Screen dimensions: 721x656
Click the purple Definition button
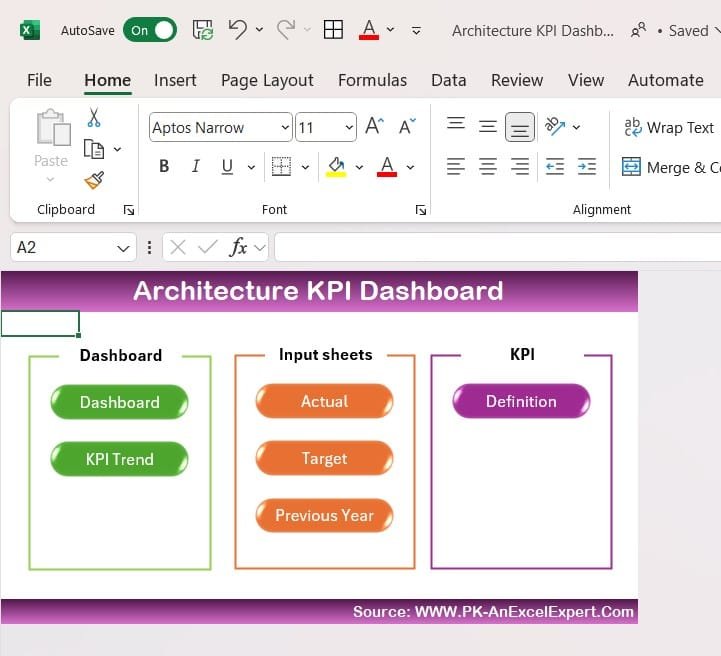[521, 401]
